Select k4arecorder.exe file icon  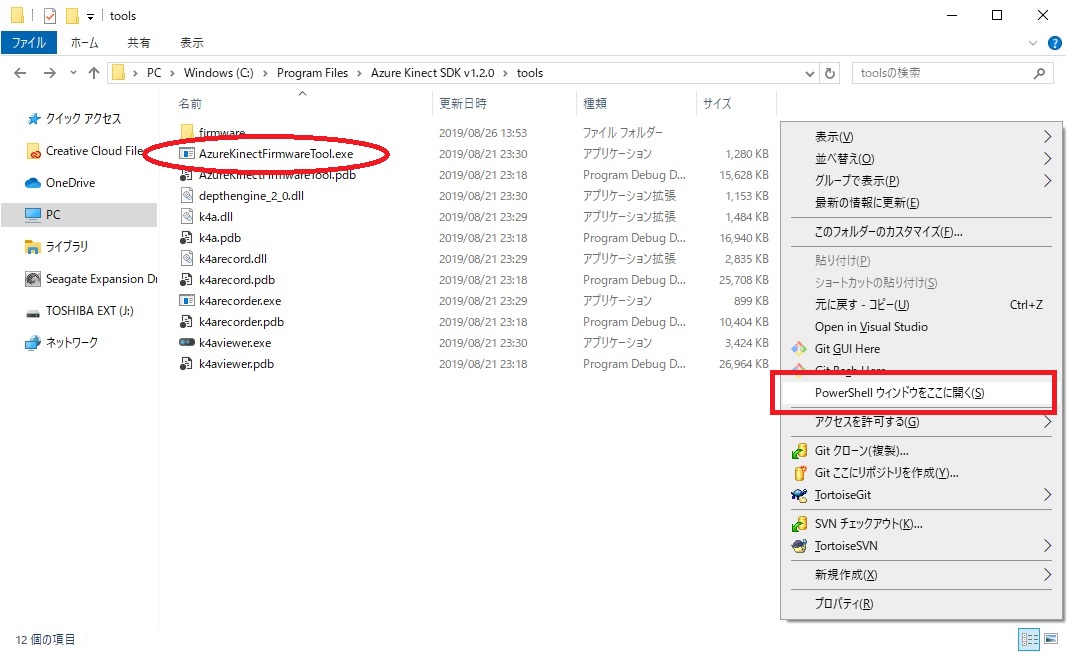click(187, 301)
